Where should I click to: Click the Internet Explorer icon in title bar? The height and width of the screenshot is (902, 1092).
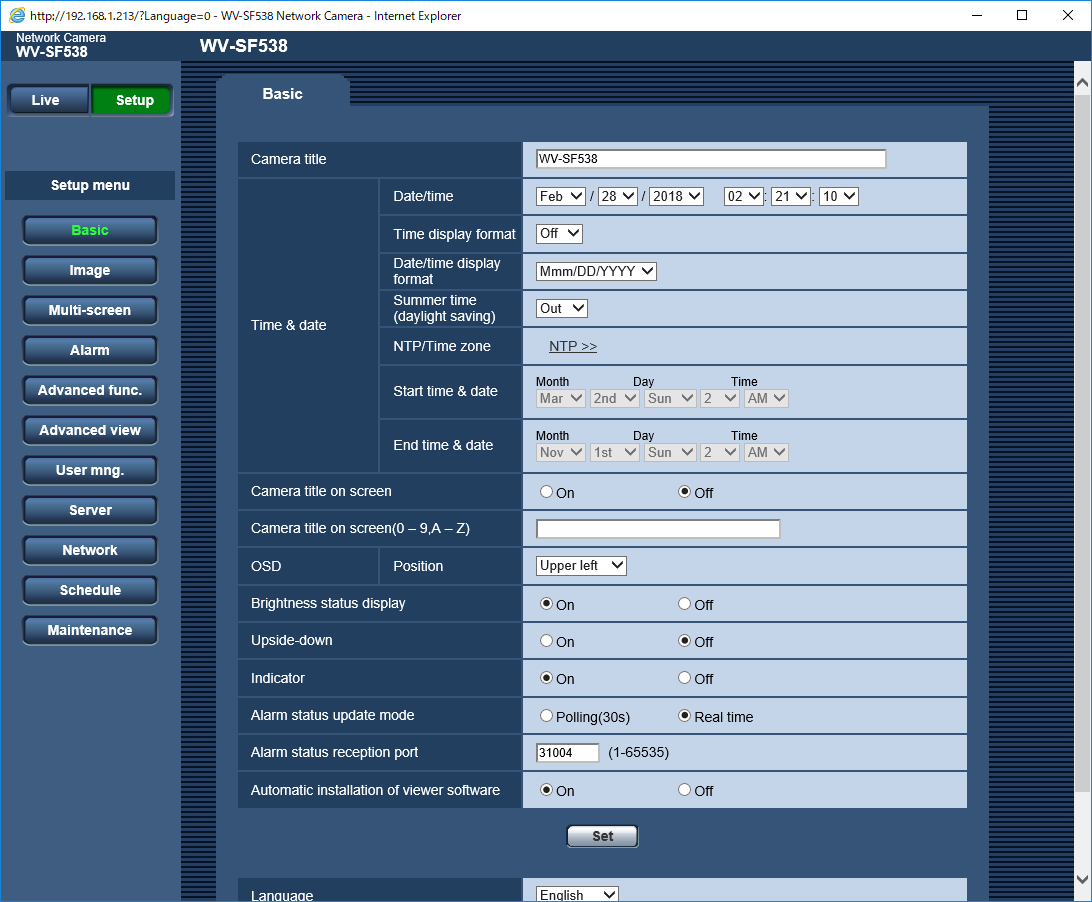click(x=17, y=15)
